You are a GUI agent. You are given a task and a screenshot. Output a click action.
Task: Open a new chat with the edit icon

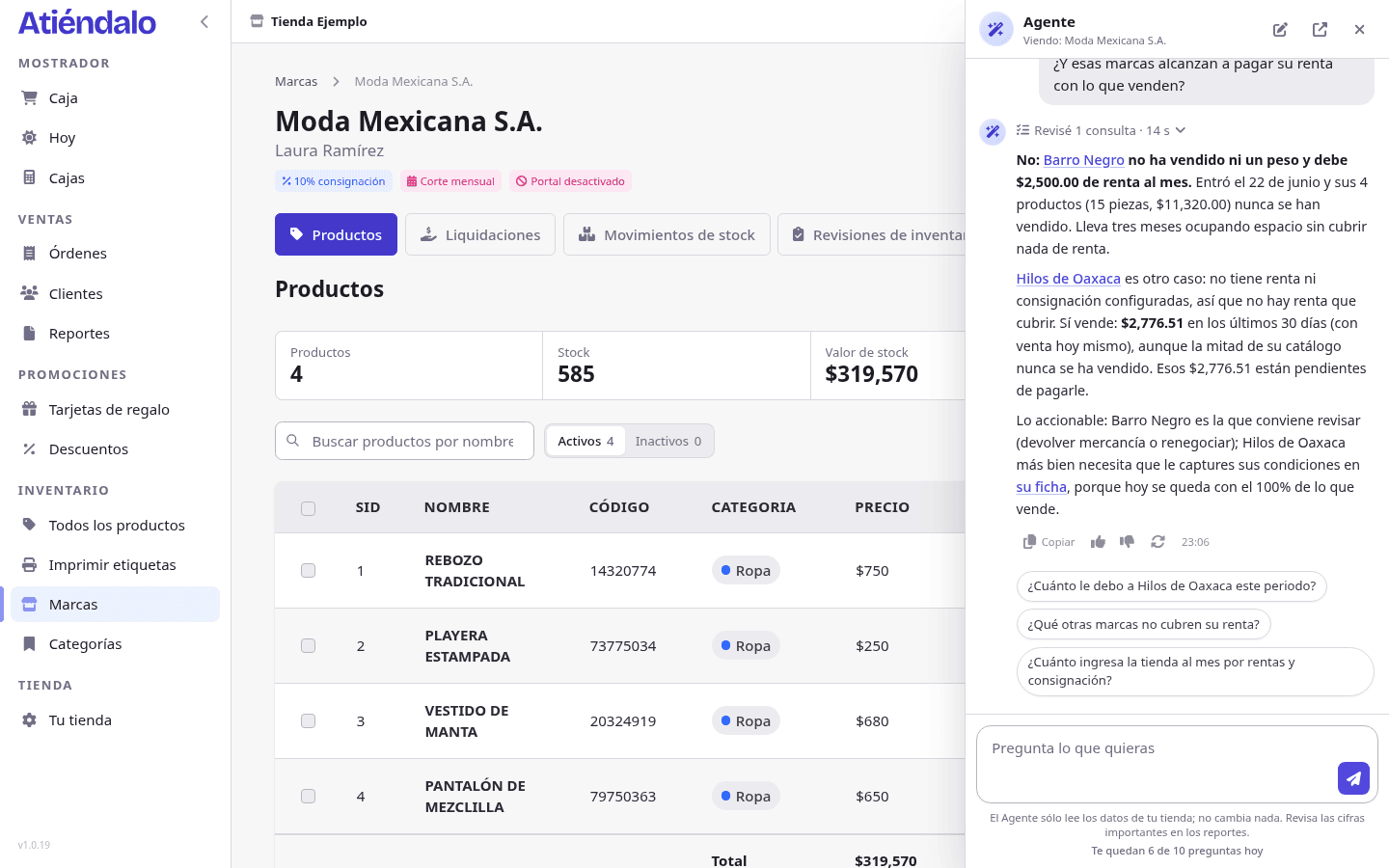tap(1280, 30)
